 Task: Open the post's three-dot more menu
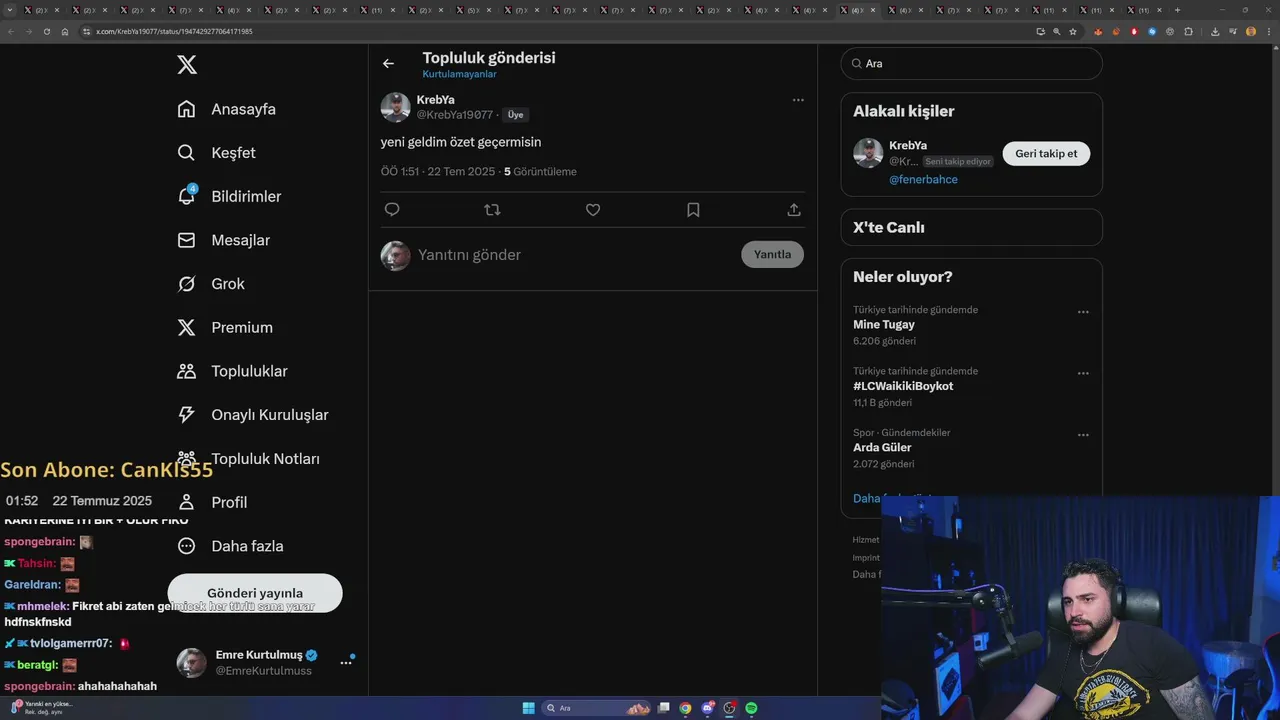(x=798, y=100)
